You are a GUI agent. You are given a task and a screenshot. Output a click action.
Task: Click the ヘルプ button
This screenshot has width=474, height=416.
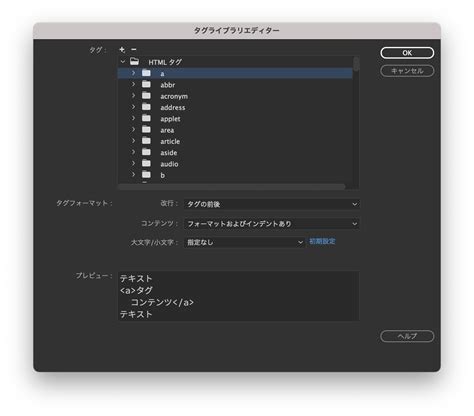pos(407,336)
